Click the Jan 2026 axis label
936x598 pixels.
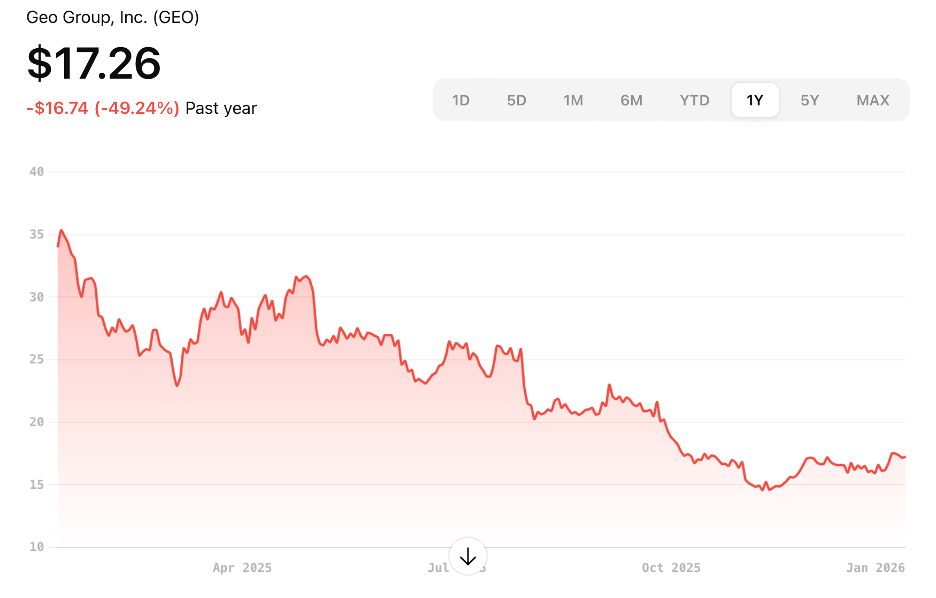point(875,568)
